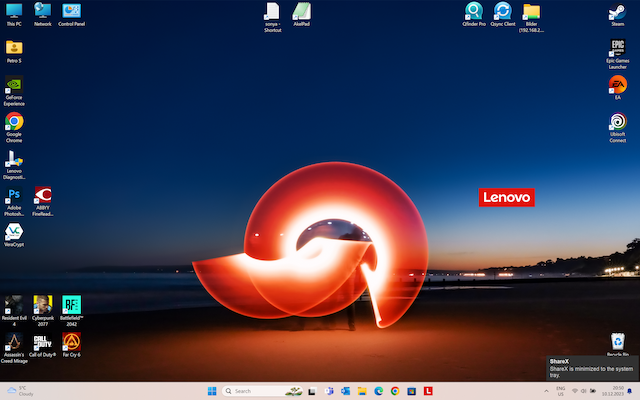Select the Bilder network folder shortcut
Viewport: 640px width, 400px height.
531,12
